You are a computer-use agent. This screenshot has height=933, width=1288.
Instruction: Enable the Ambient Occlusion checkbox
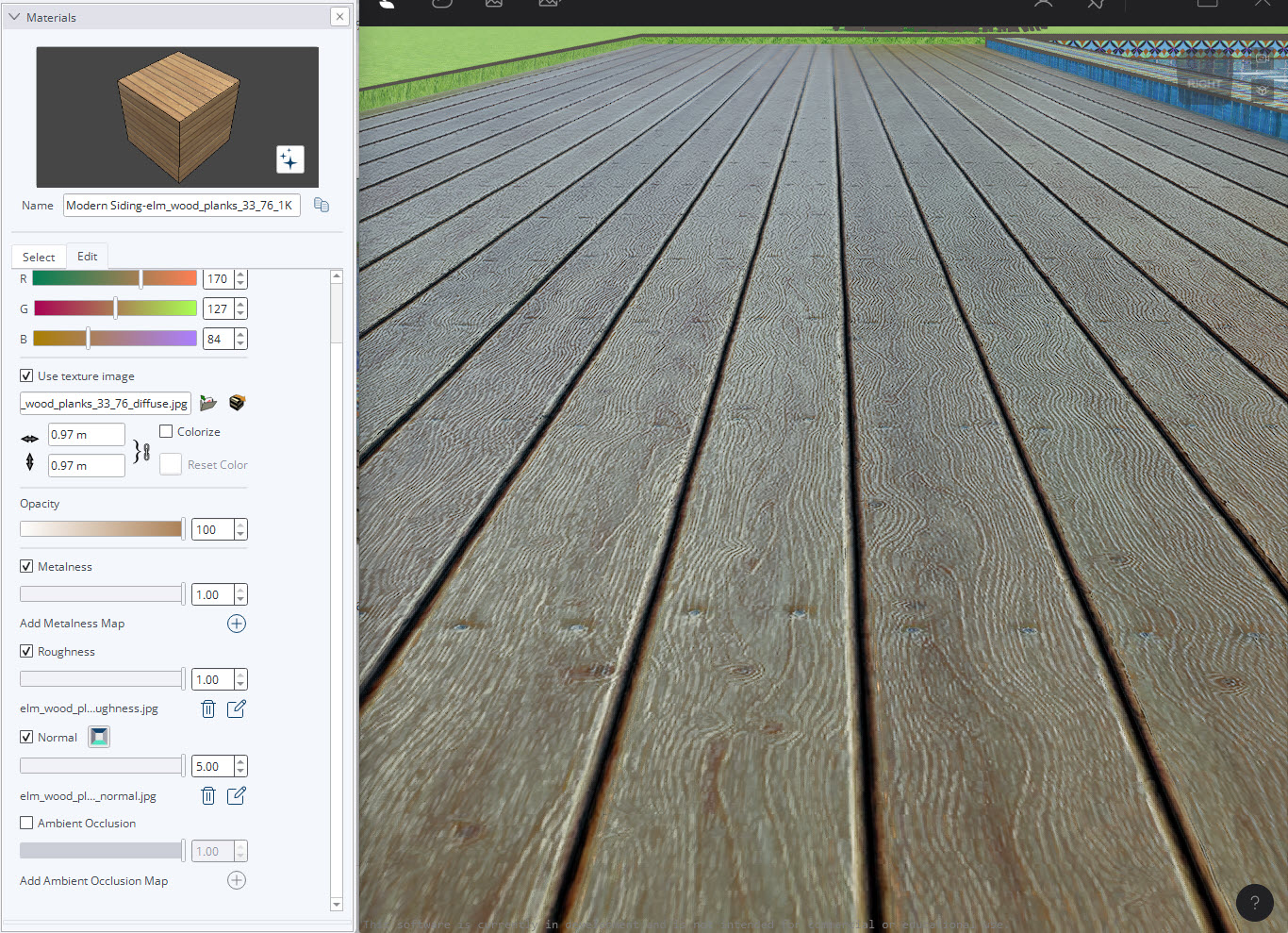coord(25,823)
